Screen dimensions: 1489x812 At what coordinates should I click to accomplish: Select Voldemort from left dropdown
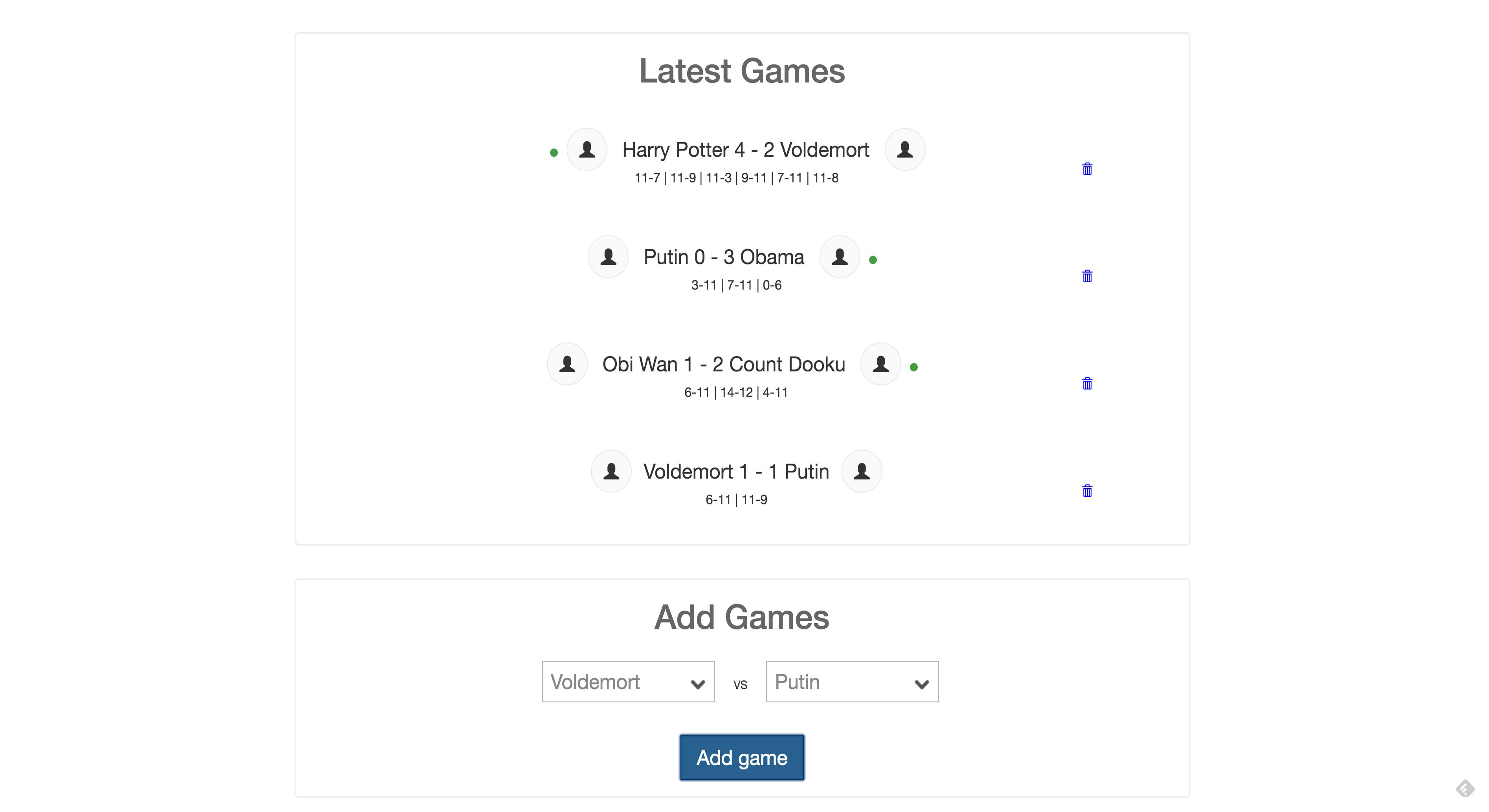(x=628, y=683)
